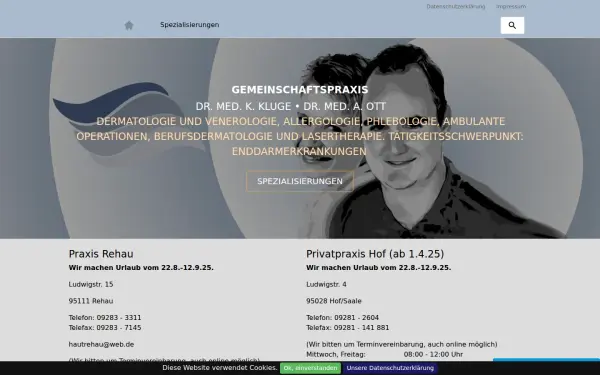Click Telefax: 09283 - 7145 line
Screen dimensions: 600x375
point(105,328)
